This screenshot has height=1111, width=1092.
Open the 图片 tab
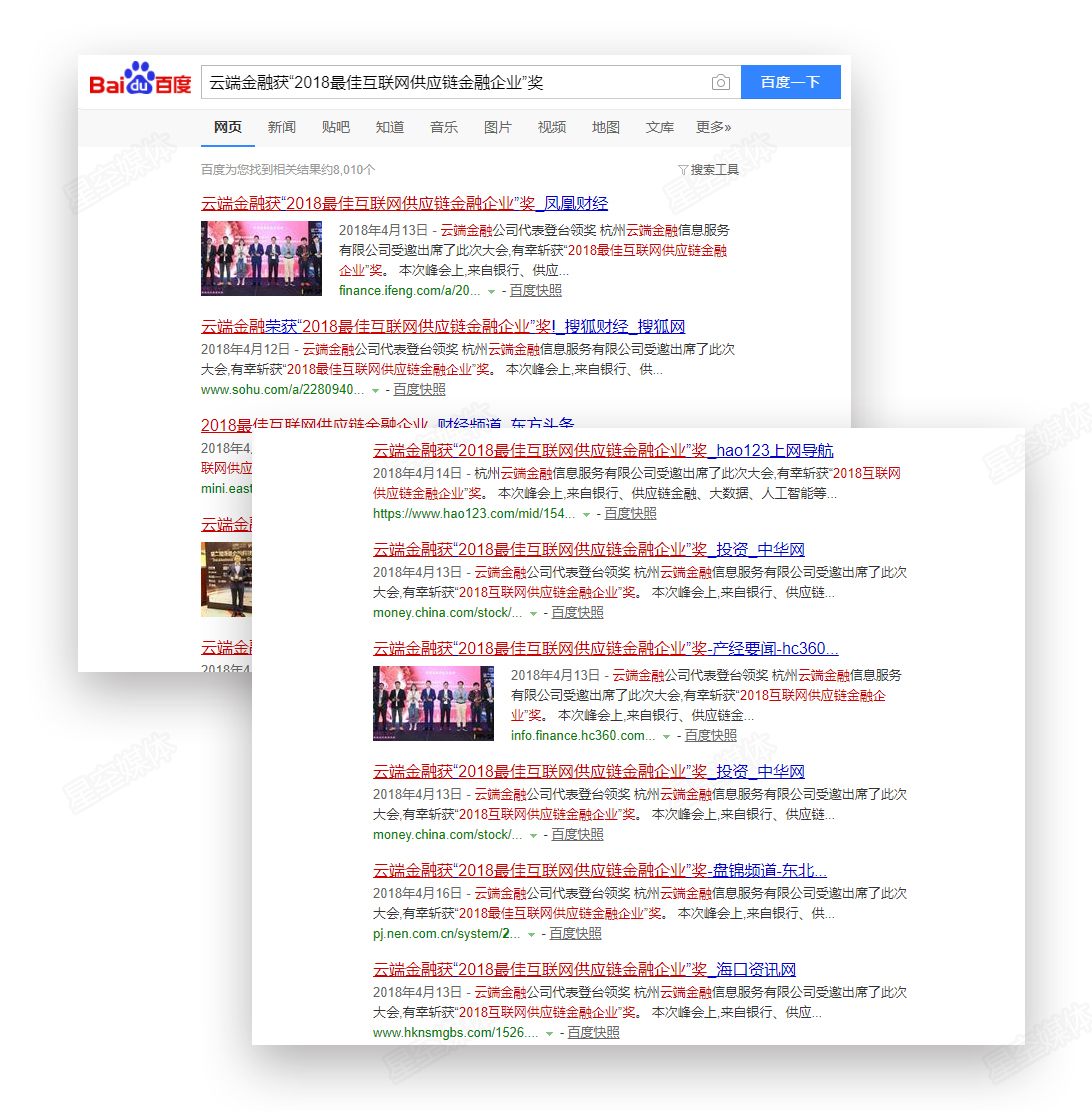pos(497,128)
